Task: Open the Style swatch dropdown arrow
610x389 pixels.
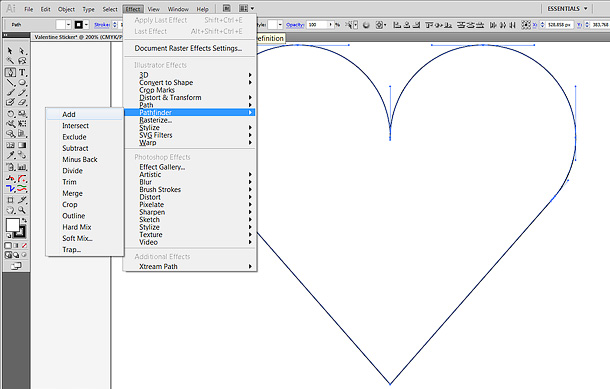Action: [x=280, y=25]
